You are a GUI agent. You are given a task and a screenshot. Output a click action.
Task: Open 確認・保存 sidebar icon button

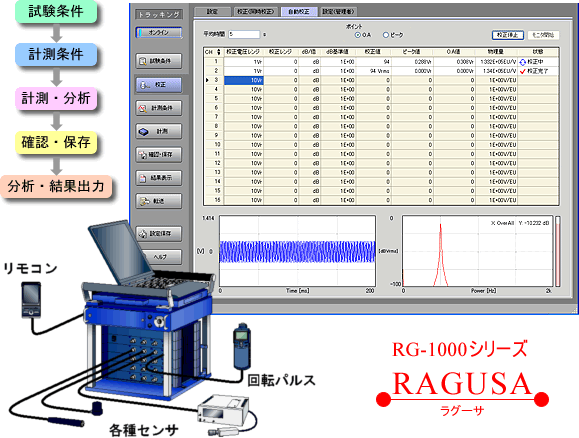click(159, 155)
